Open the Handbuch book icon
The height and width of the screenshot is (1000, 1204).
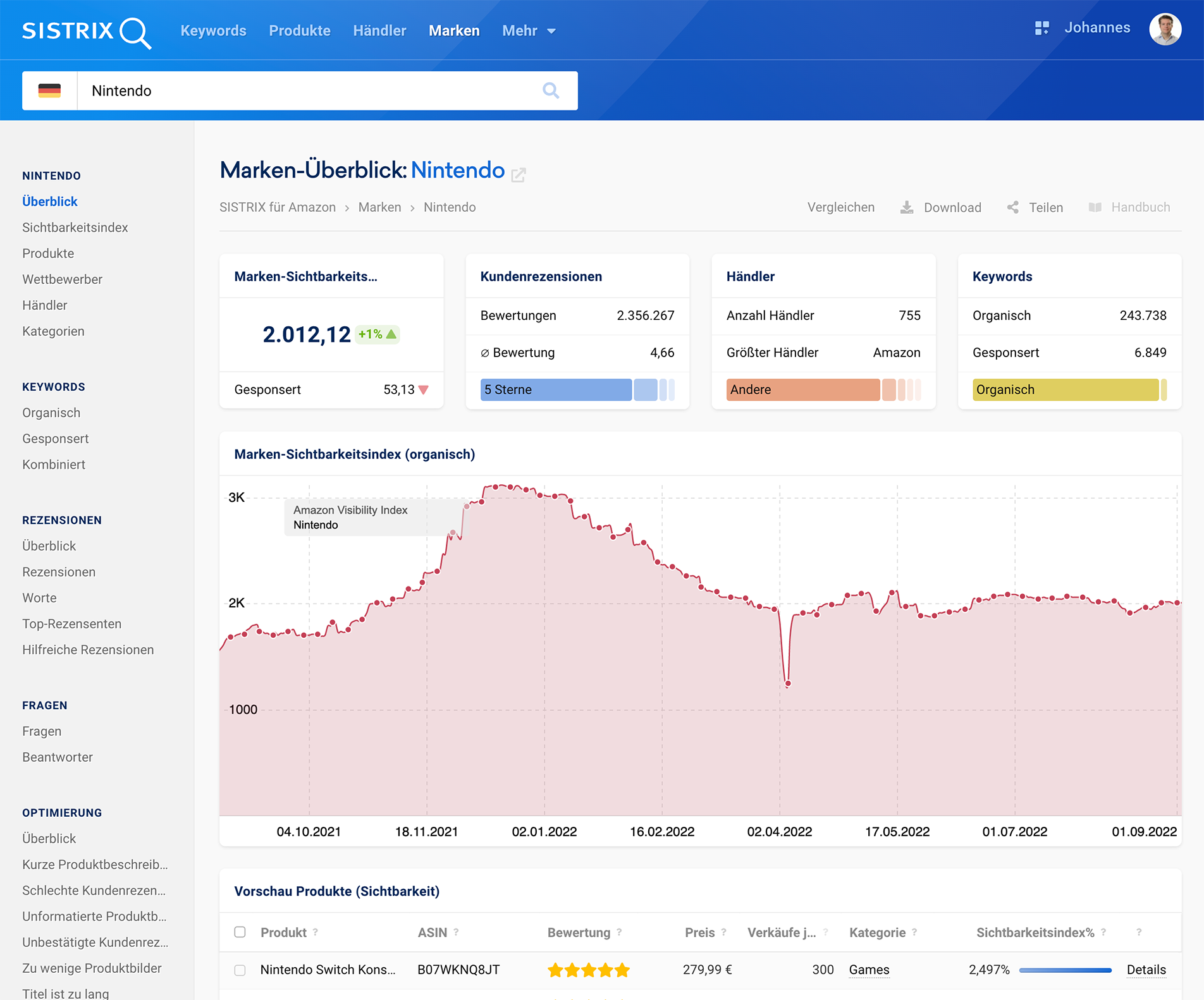[1095, 207]
